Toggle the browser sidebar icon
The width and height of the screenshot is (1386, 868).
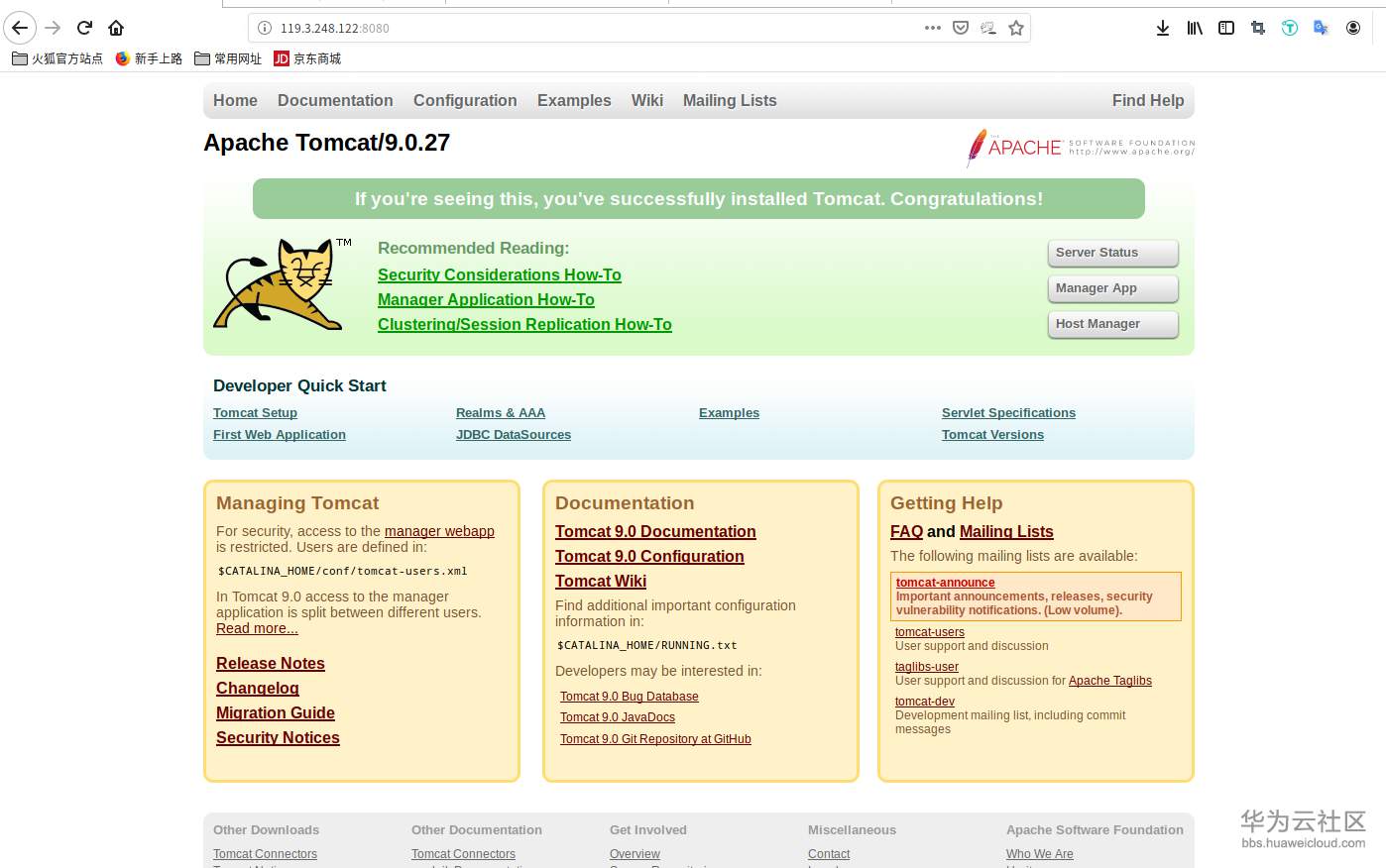pyautogui.click(x=1226, y=28)
